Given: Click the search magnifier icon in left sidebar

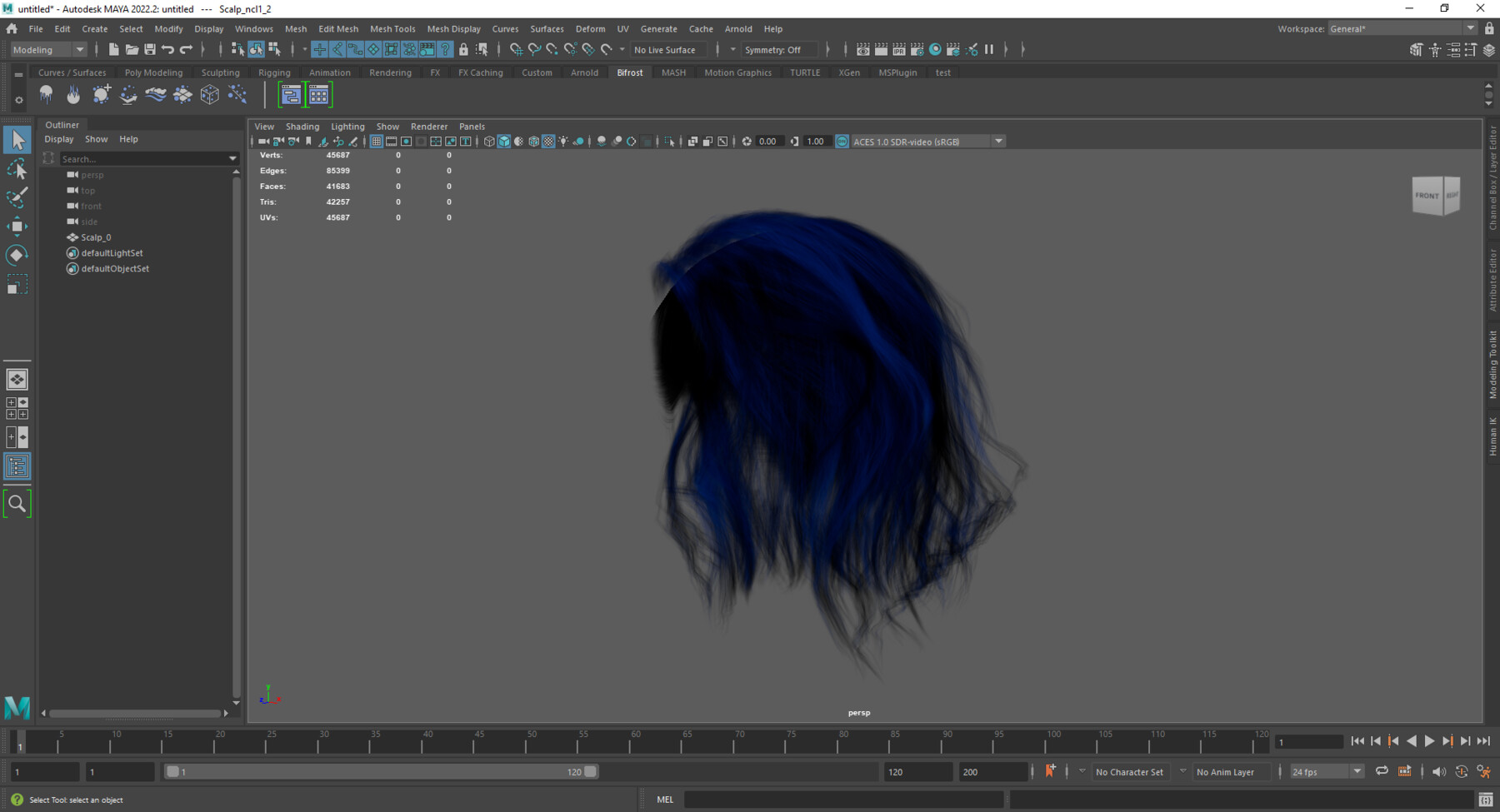Looking at the screenshot, I should [17, 504].
